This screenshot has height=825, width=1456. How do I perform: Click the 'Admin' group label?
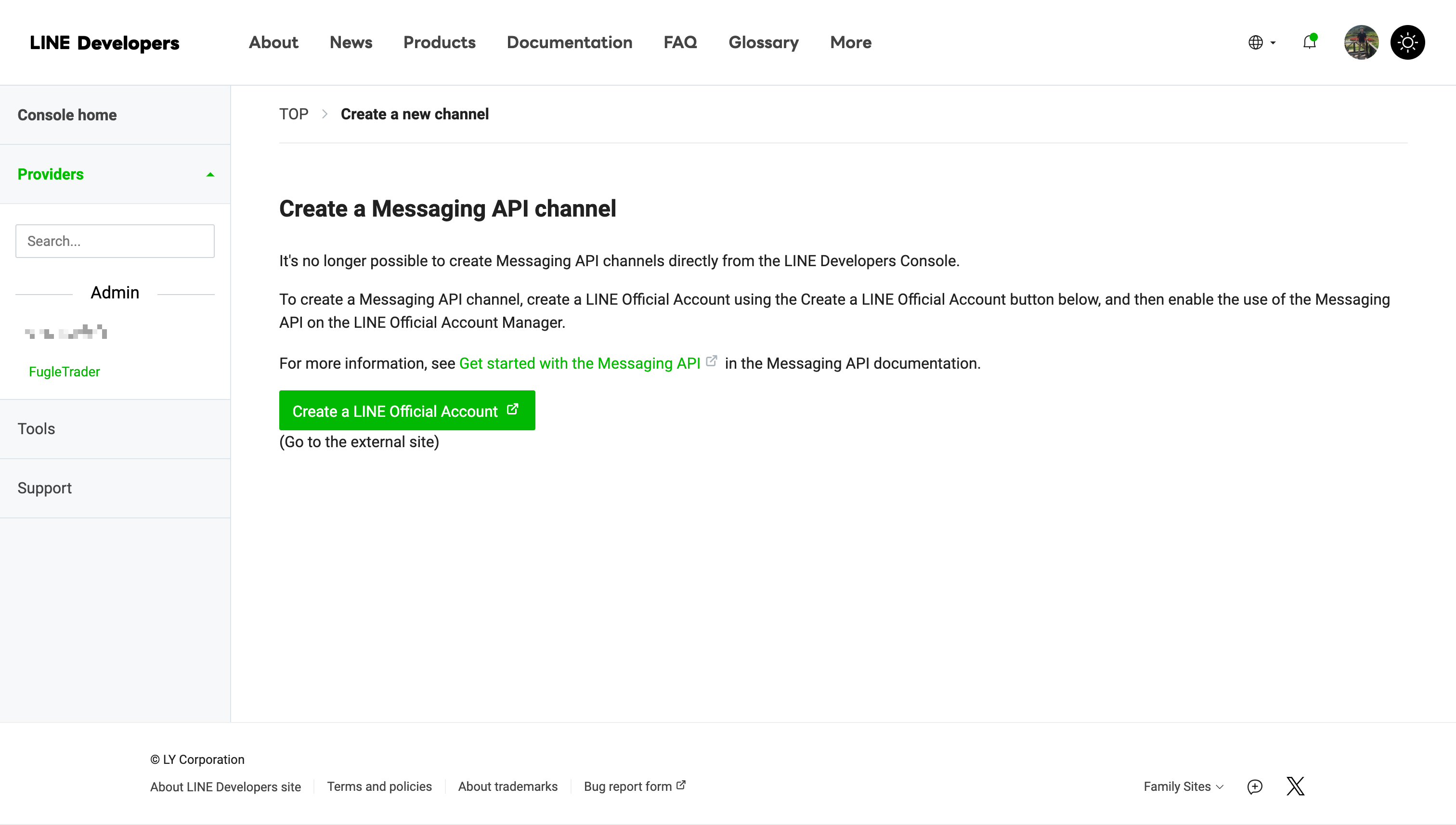point(115,292)
